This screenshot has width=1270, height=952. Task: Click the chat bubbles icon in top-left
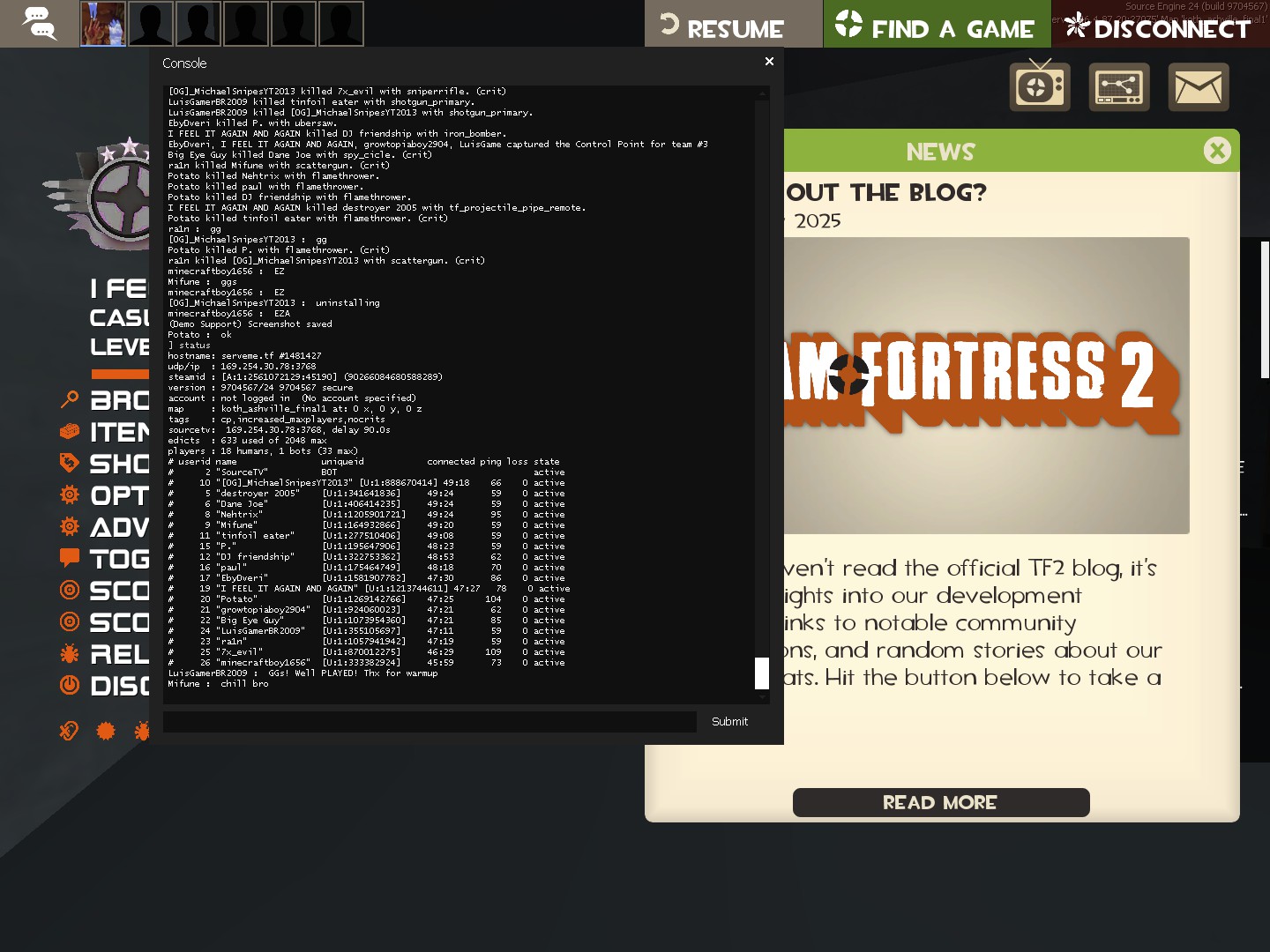click(39, 24)
